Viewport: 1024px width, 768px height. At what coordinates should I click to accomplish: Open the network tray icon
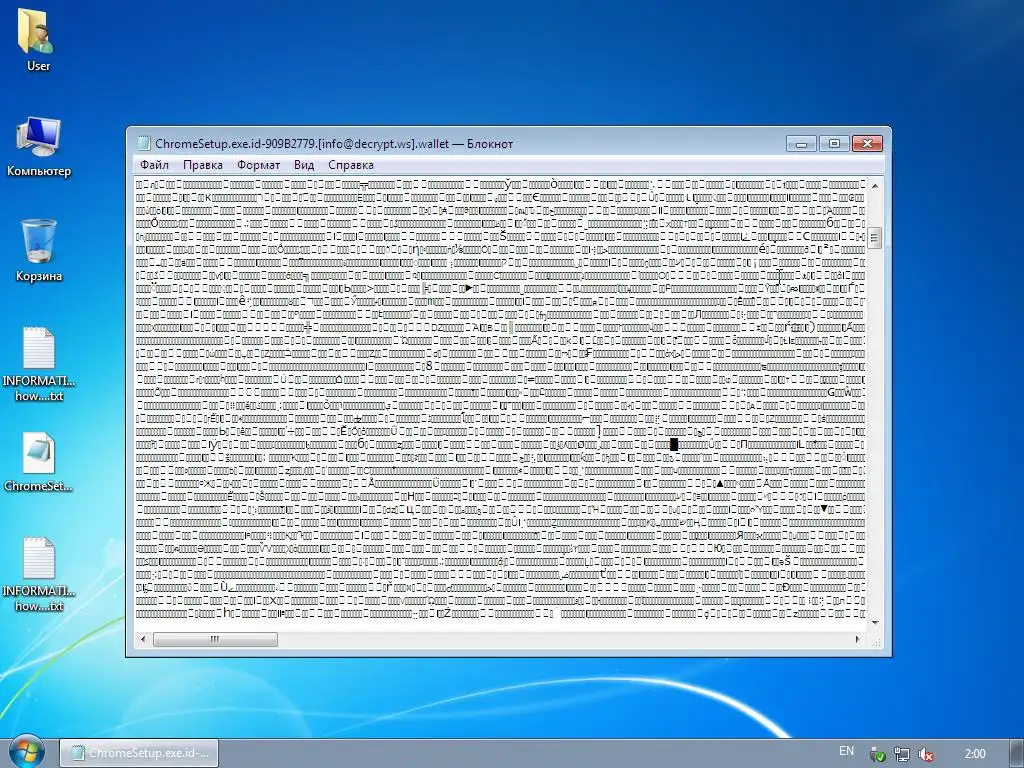[902, 754]
